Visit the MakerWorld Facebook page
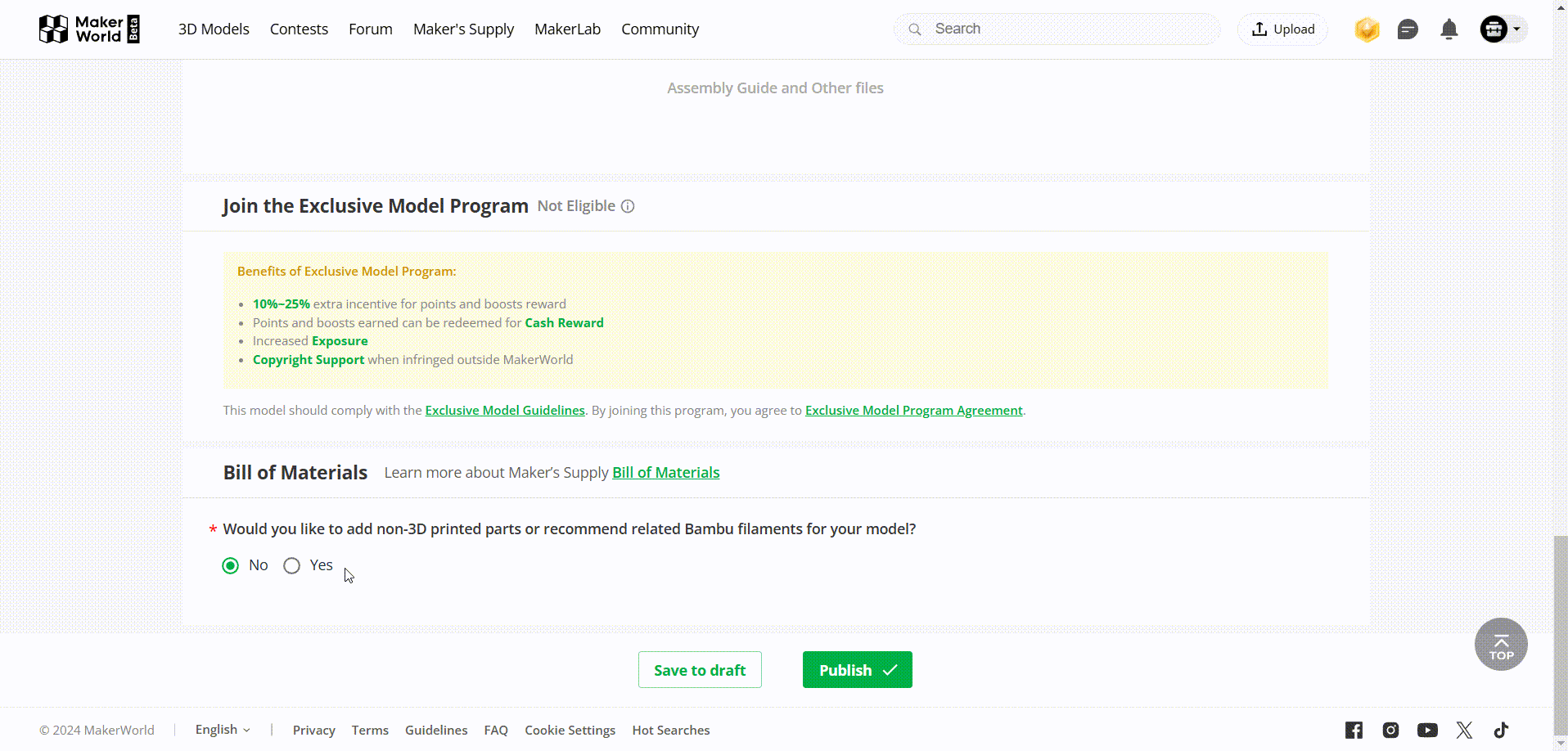Image resolution: width=1568 pixels, height=751 pixels. (x=1354, y=730)
